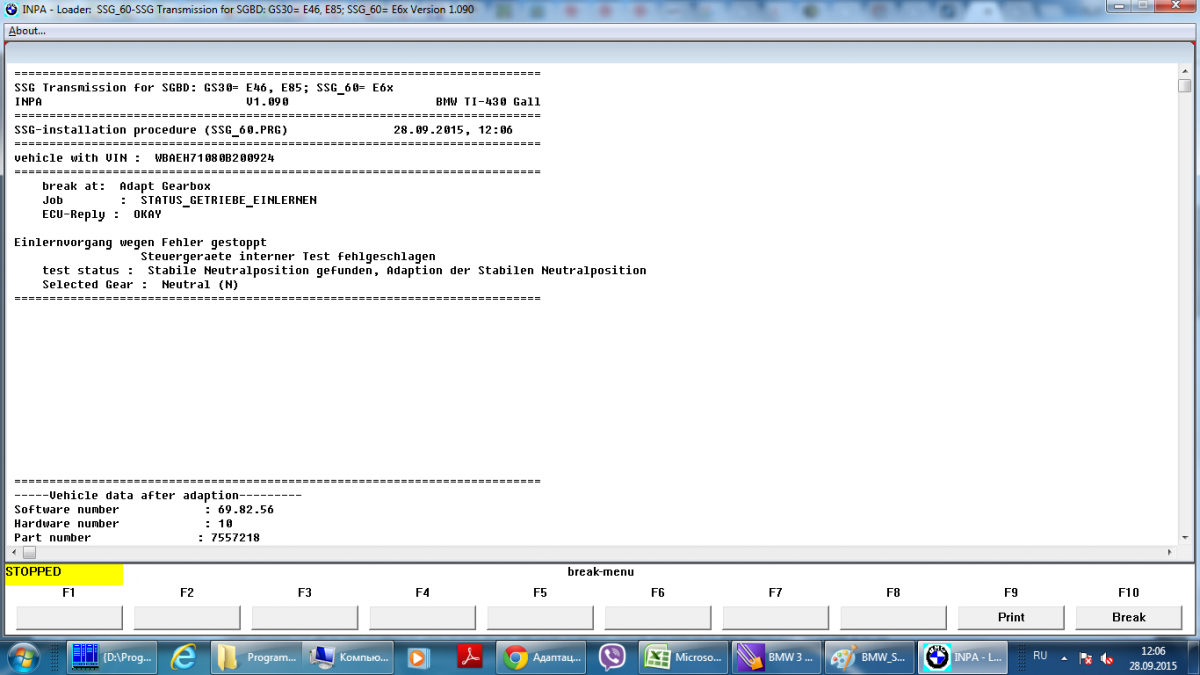
Task: Click the vertical scrollbar thumb
Action: (x=1184, y=87)
